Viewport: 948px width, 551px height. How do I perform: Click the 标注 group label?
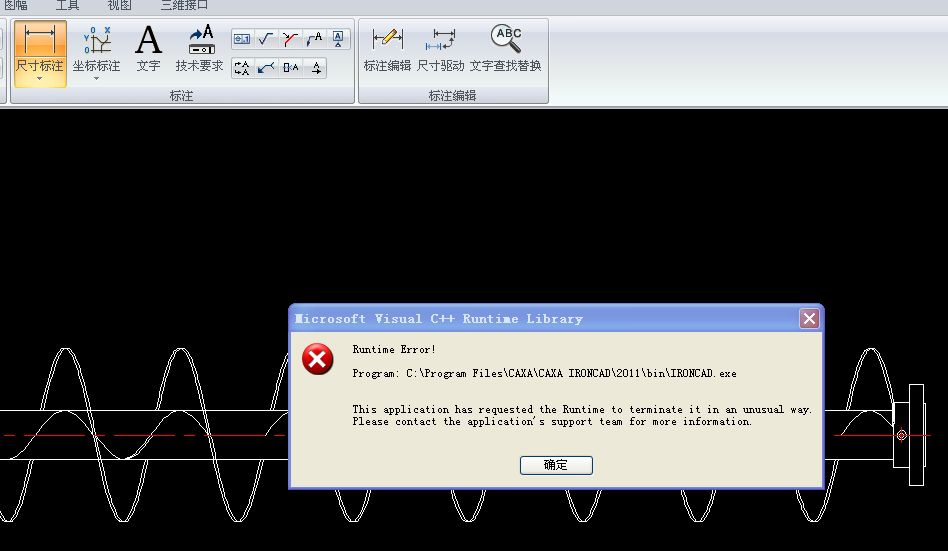click(181, 96)
